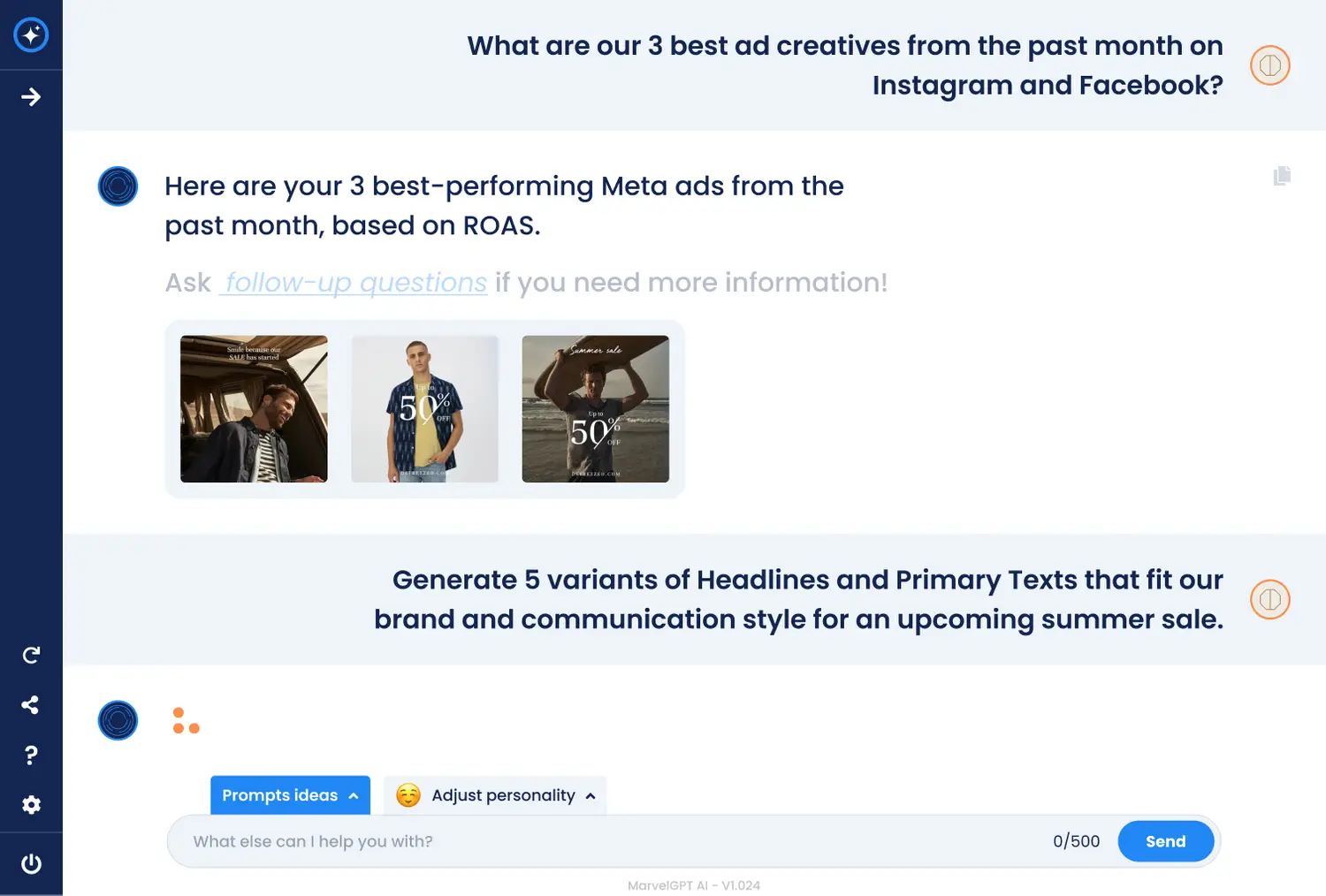Open the Adjust personality dropdown
This screenshot has height=896, width=1326.
tap(495, 795)
